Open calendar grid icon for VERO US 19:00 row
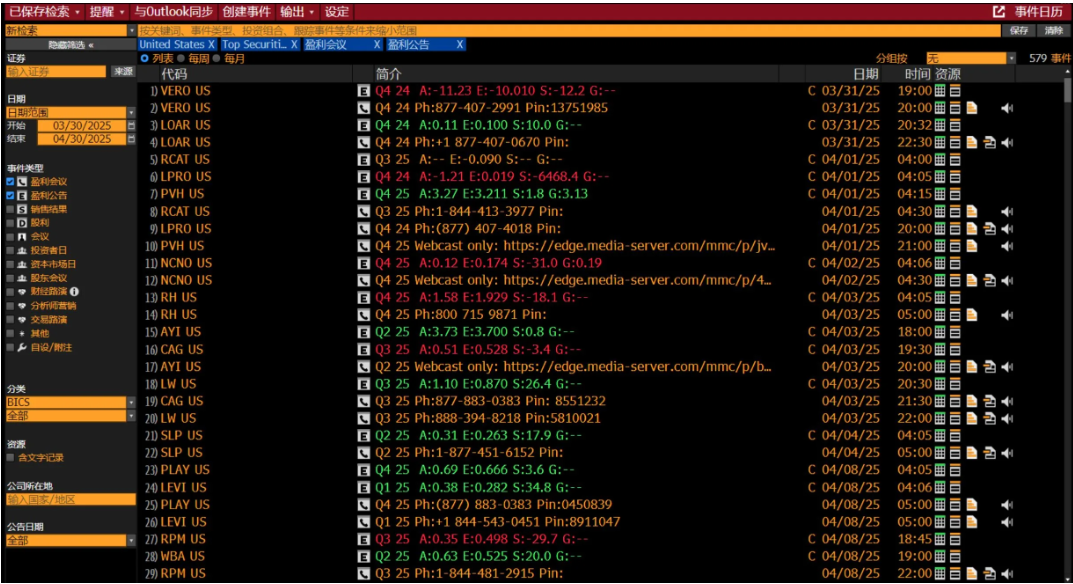This screenshot has width=1073, height=584. pos(940,91)
